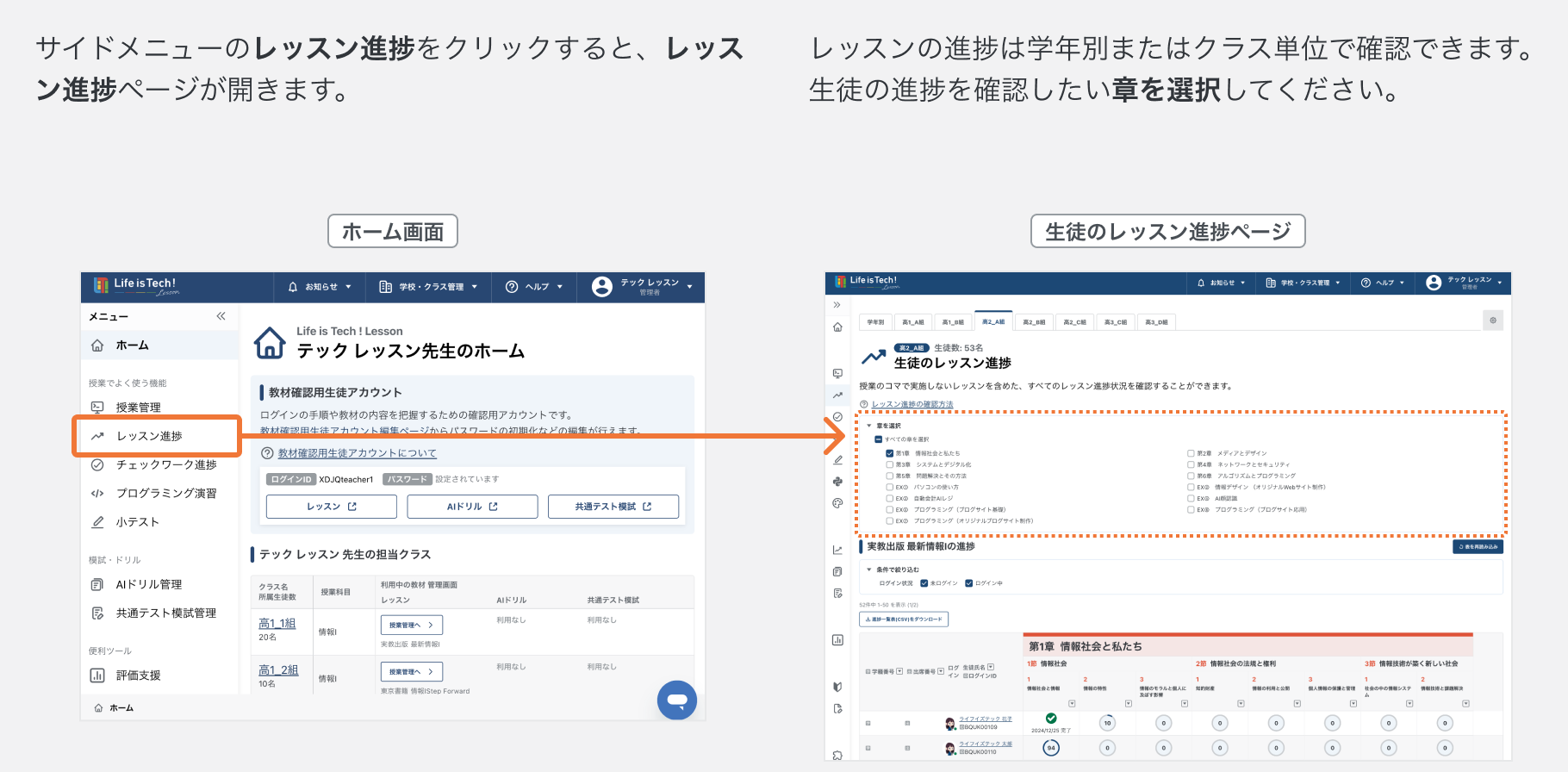
Task: Click the 共通テスト模試 button
Action: (613, 507)
